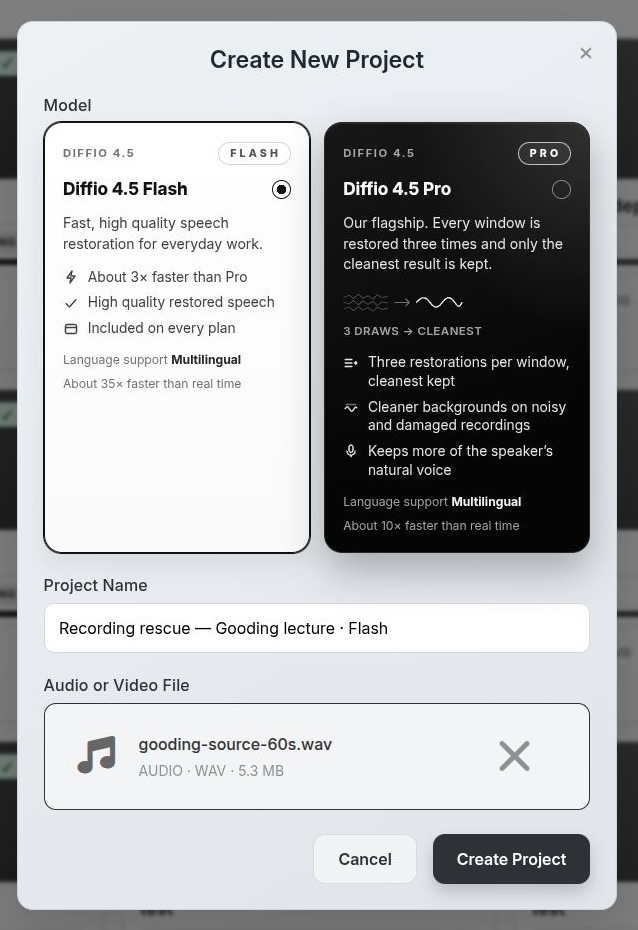Click 'Cleaner backgrounds on noisy' text

(x=467, y=407)
